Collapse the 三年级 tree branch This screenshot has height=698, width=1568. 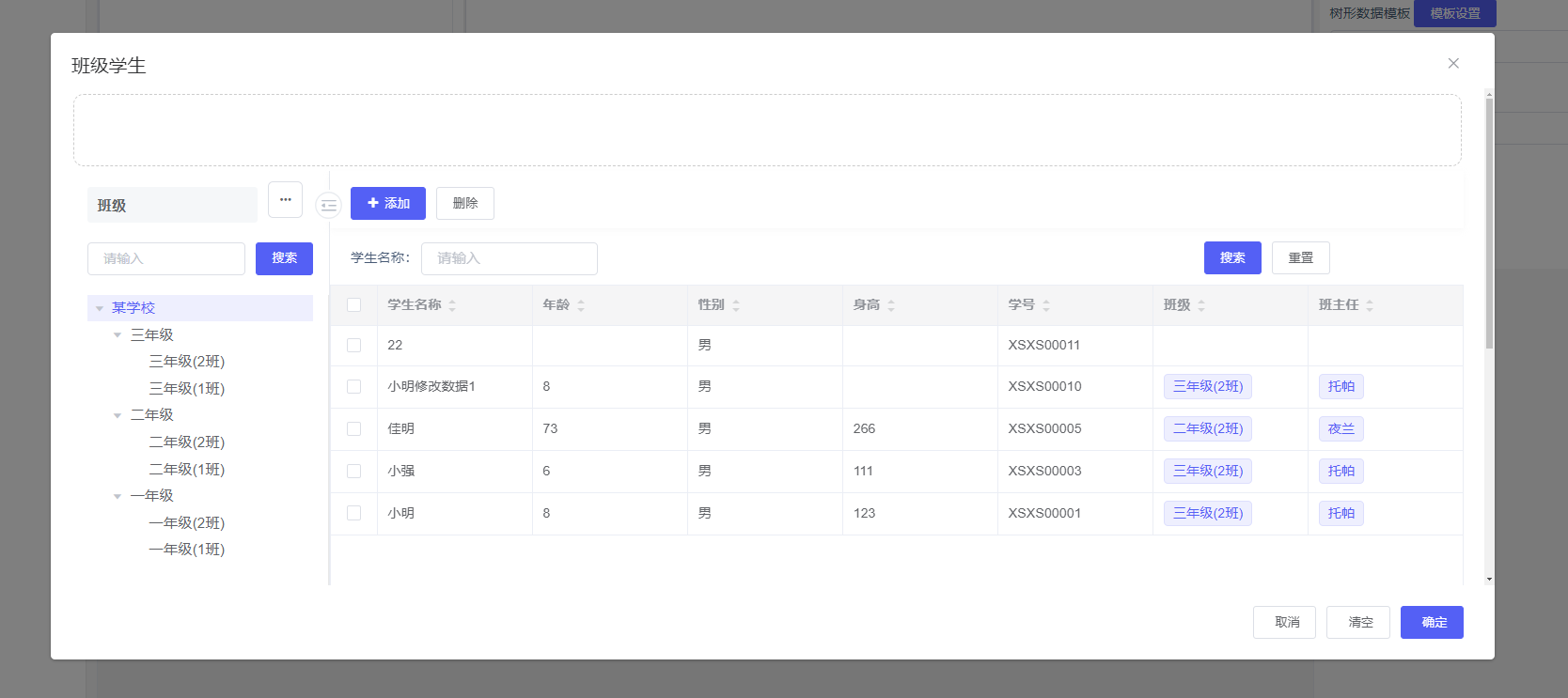coord(118,335)
